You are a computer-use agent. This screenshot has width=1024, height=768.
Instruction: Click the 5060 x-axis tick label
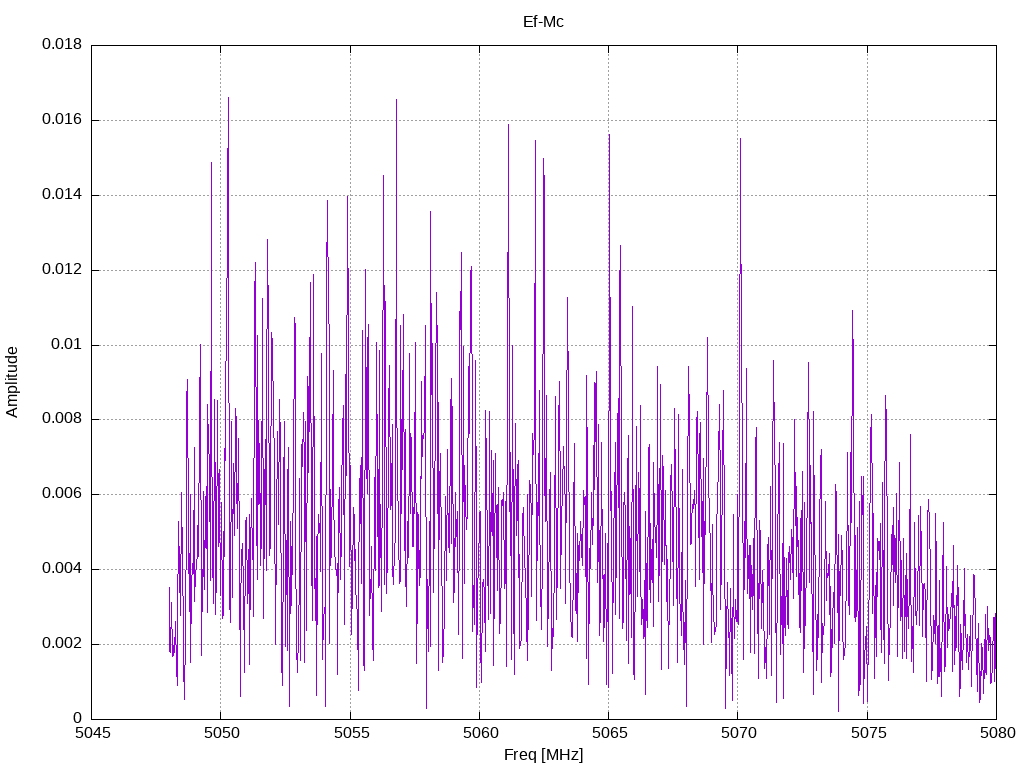480,733
